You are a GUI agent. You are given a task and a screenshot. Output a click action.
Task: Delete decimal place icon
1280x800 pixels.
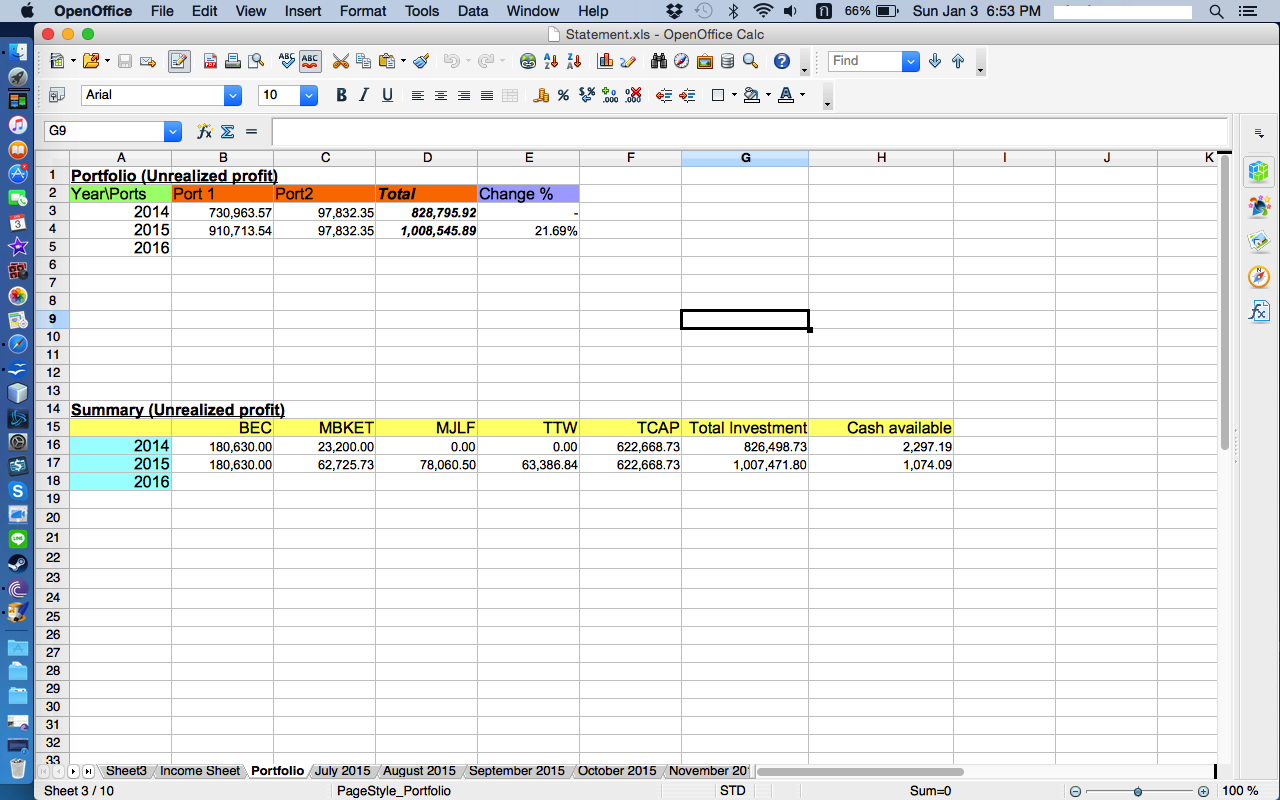(633, 95)
